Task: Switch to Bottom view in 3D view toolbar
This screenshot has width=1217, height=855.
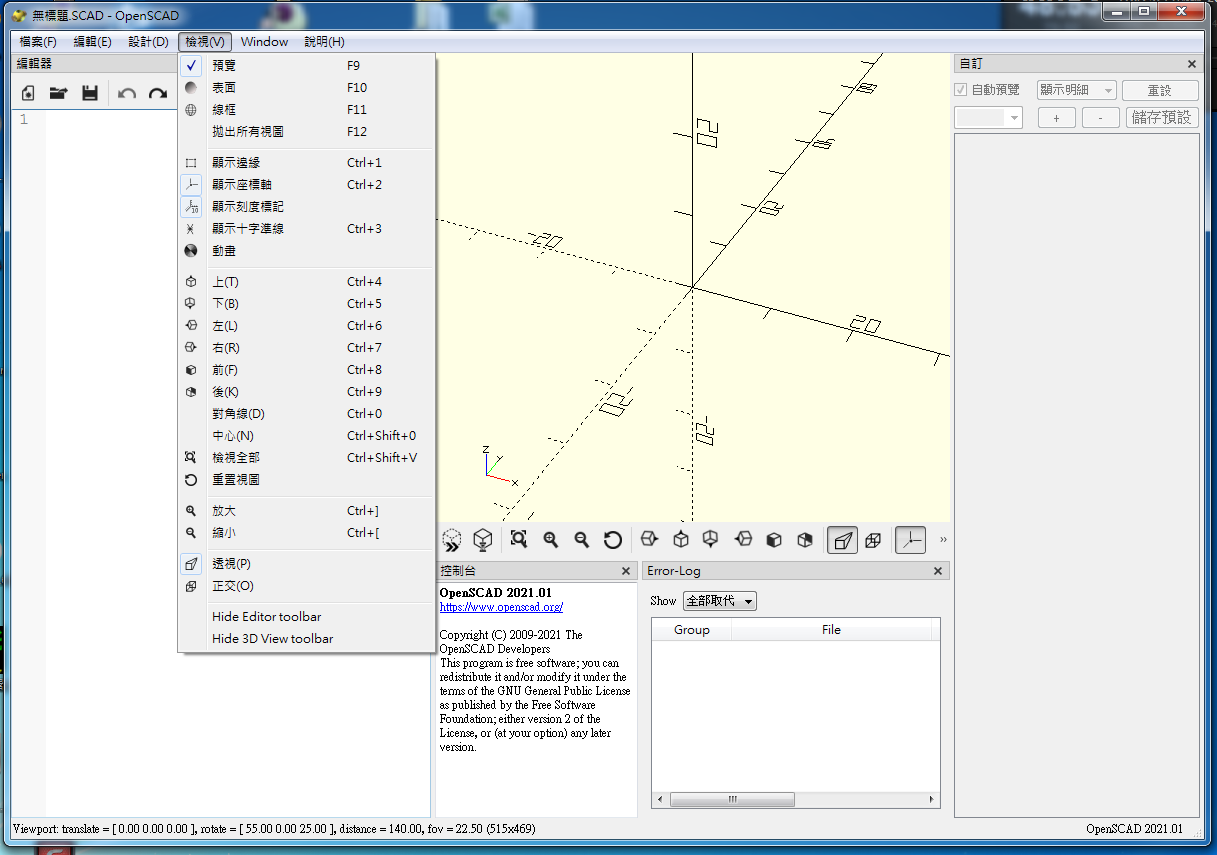Action: (x=711, y=540)
